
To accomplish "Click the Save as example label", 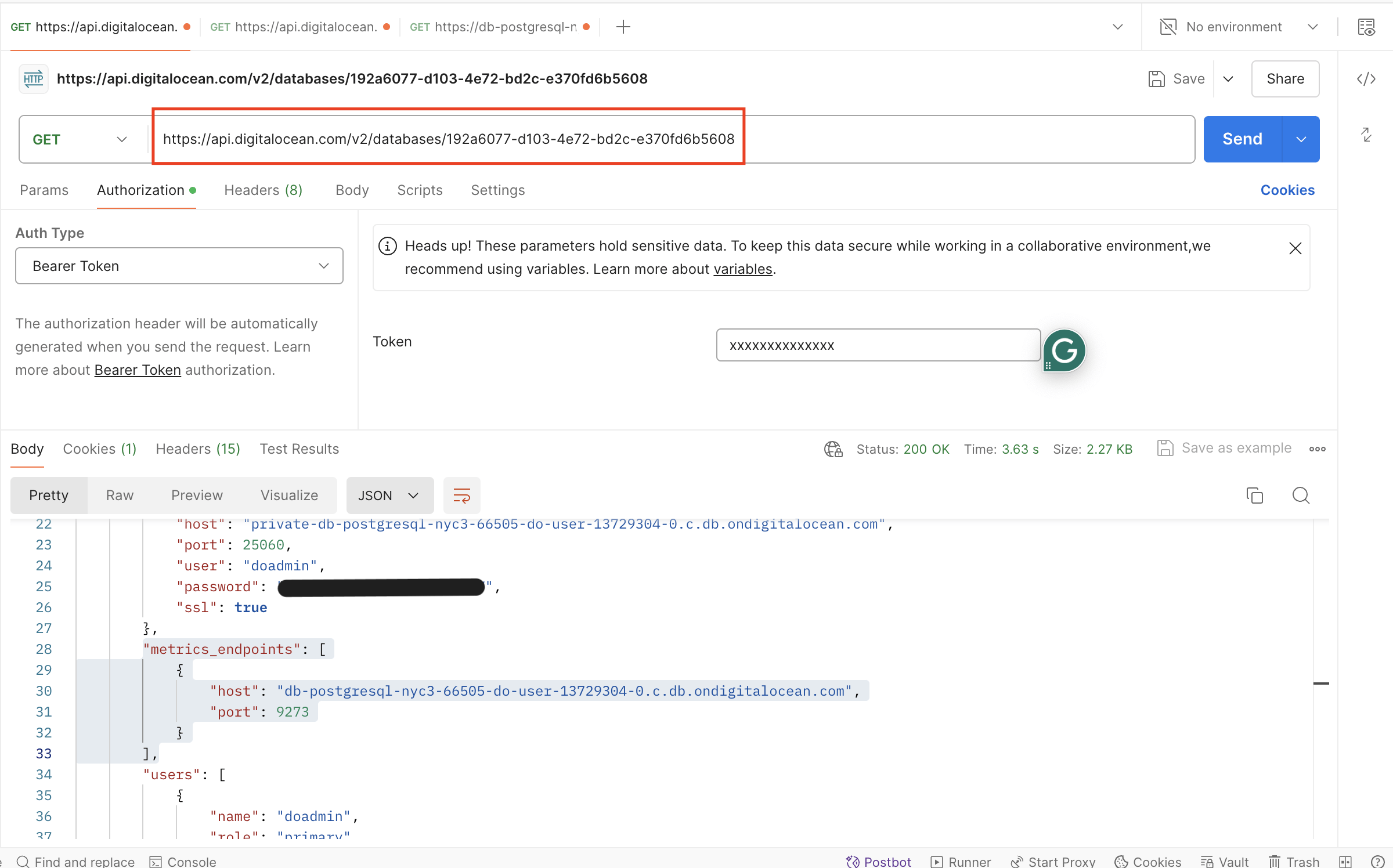I will click(x=1237, y=448).
